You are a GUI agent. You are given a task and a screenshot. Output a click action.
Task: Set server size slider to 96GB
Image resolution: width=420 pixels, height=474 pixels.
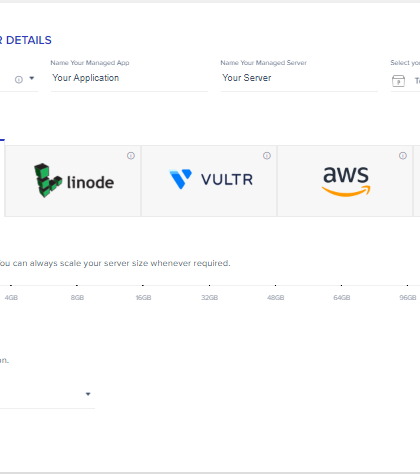click(x=407, y=286)
